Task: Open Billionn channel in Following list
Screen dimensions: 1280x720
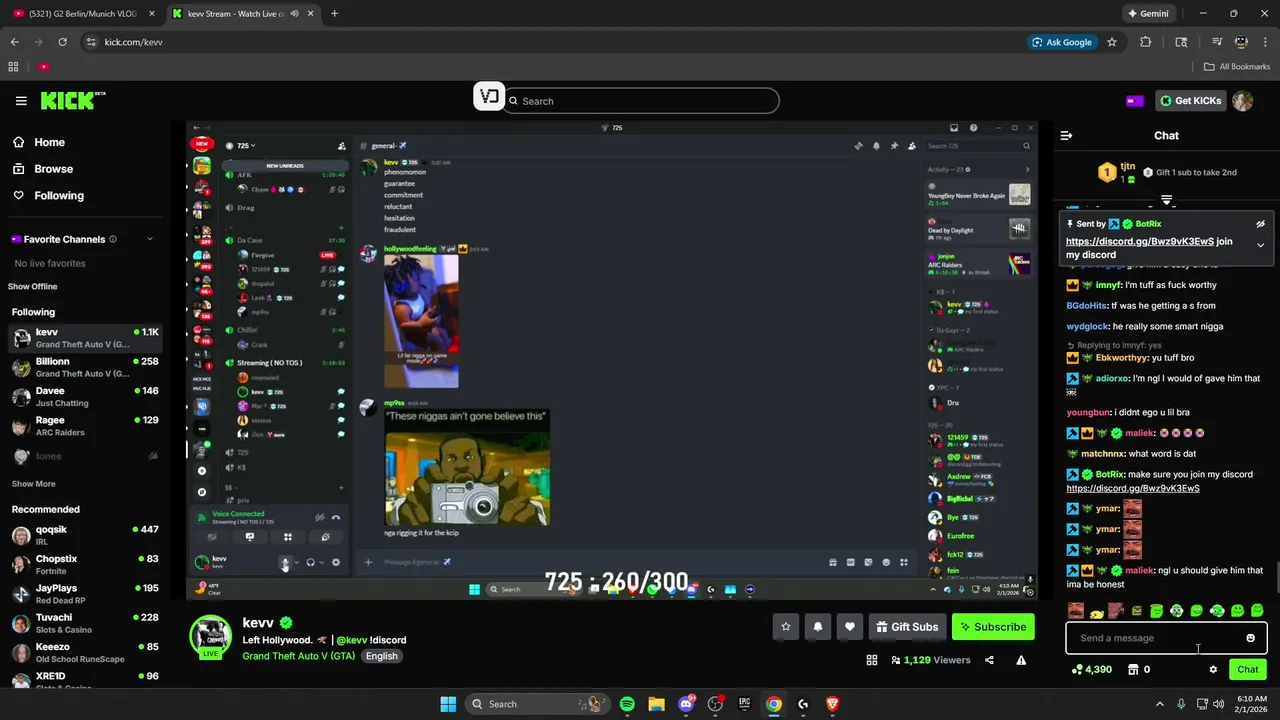Action: [x=85, y=367]
